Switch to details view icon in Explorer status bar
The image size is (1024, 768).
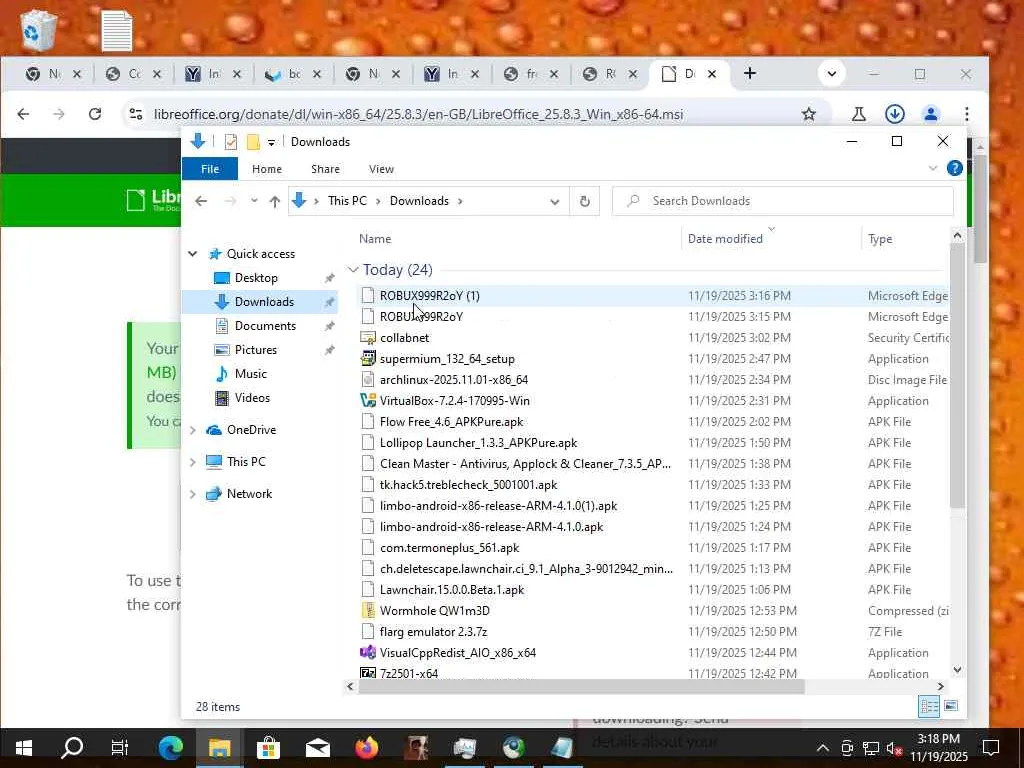pos(929,706)
